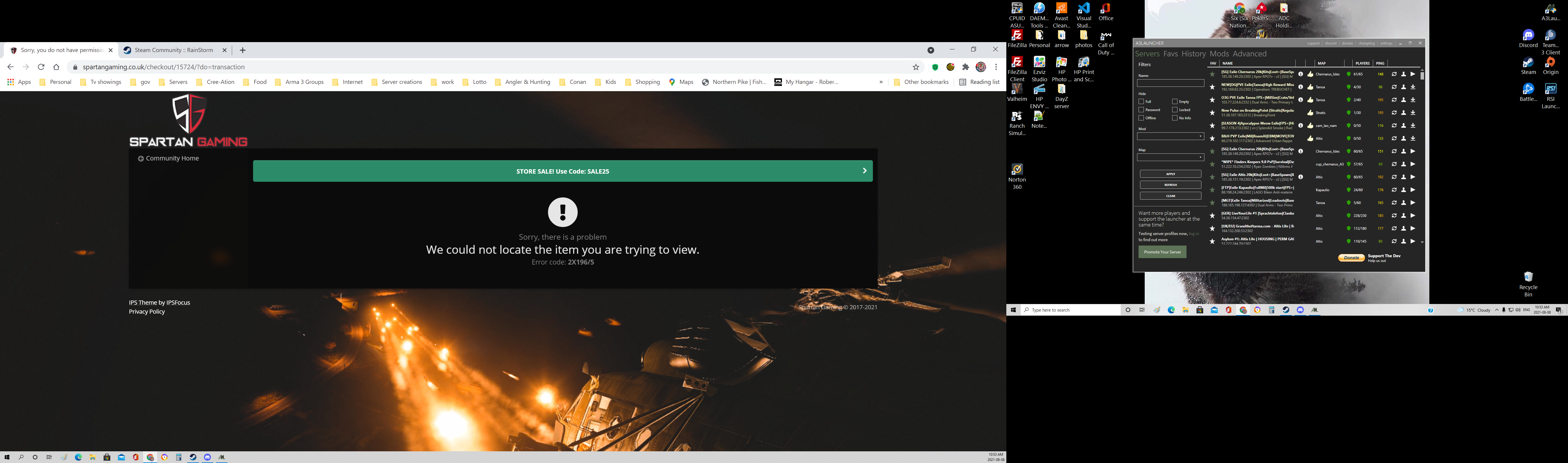This screenshot has width=1568, height=463.
Task: Toggle Hide Full servers checkbox
Action: click(1141, 102)
